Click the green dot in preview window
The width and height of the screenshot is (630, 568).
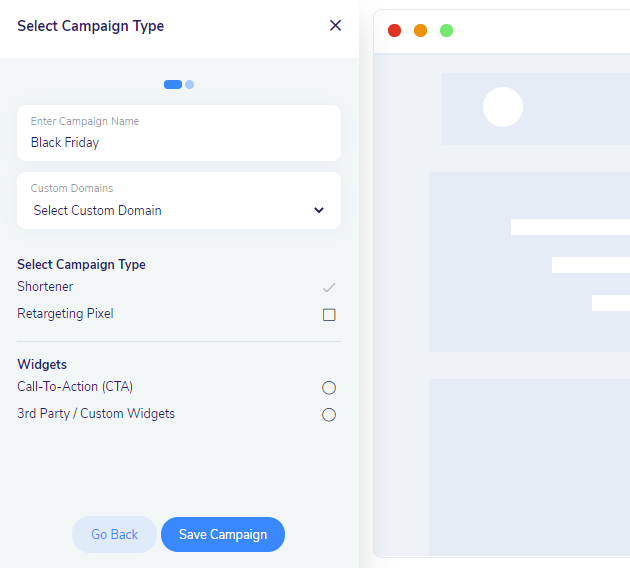(x=447, y=31)
